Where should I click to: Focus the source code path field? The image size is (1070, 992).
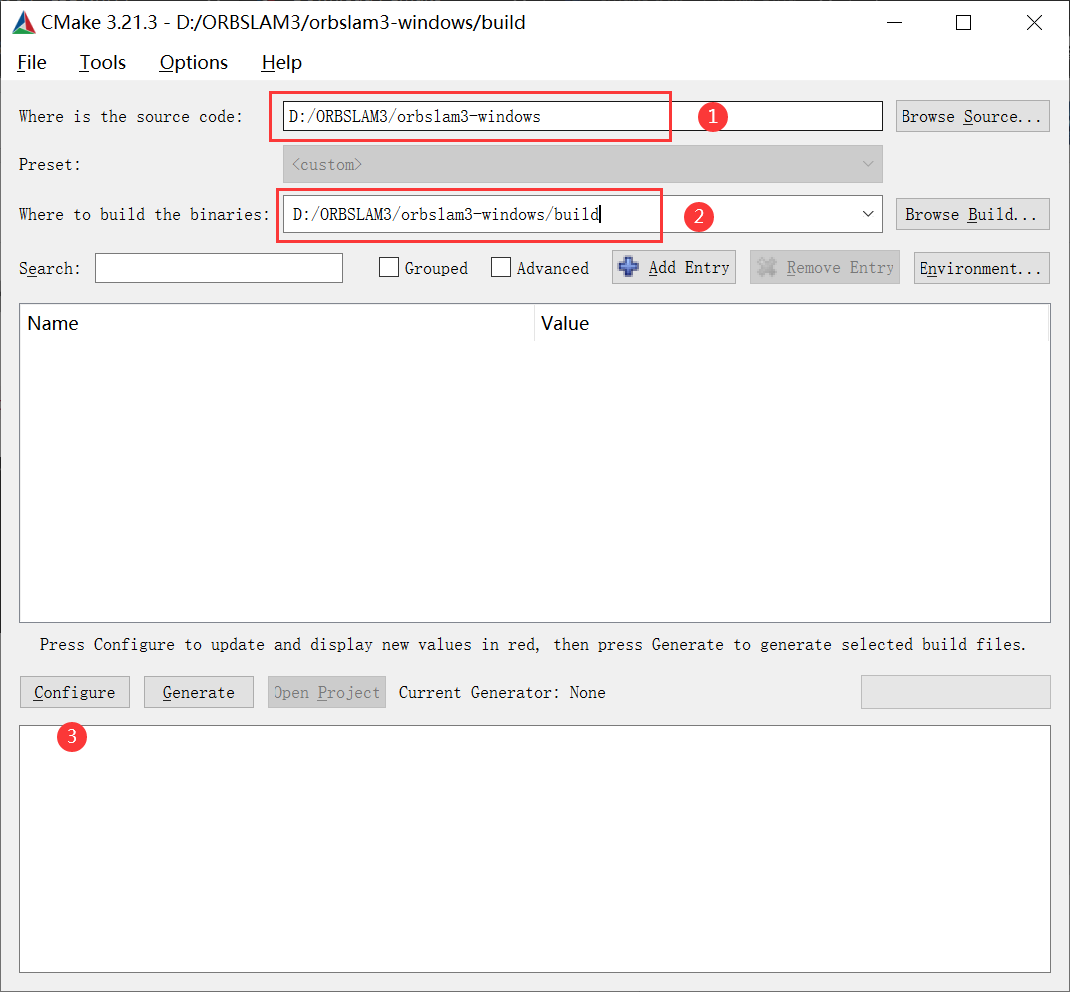(x=582, y=117)
